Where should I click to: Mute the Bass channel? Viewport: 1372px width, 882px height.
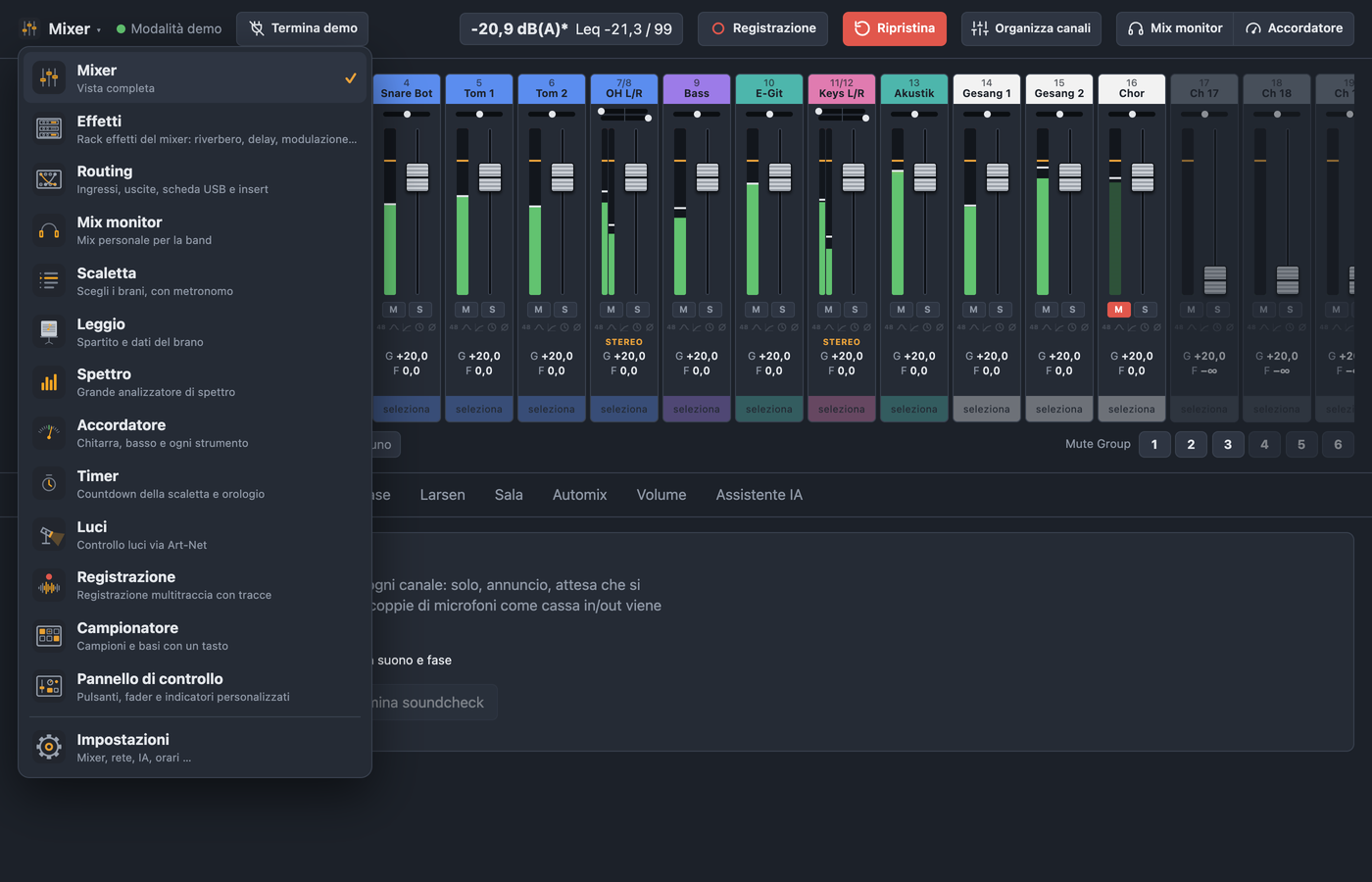683,310
